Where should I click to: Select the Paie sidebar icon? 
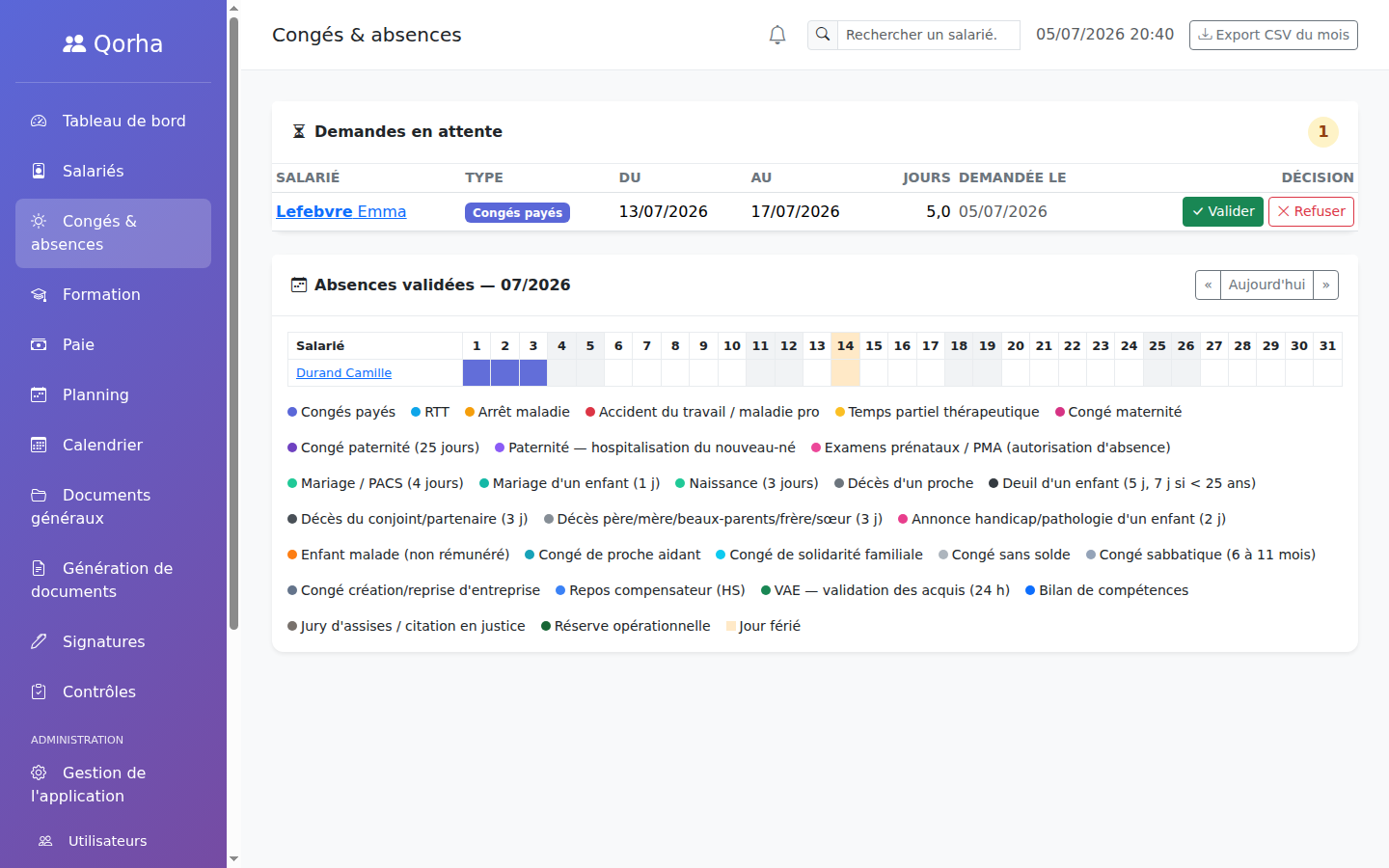click(39, 344)
